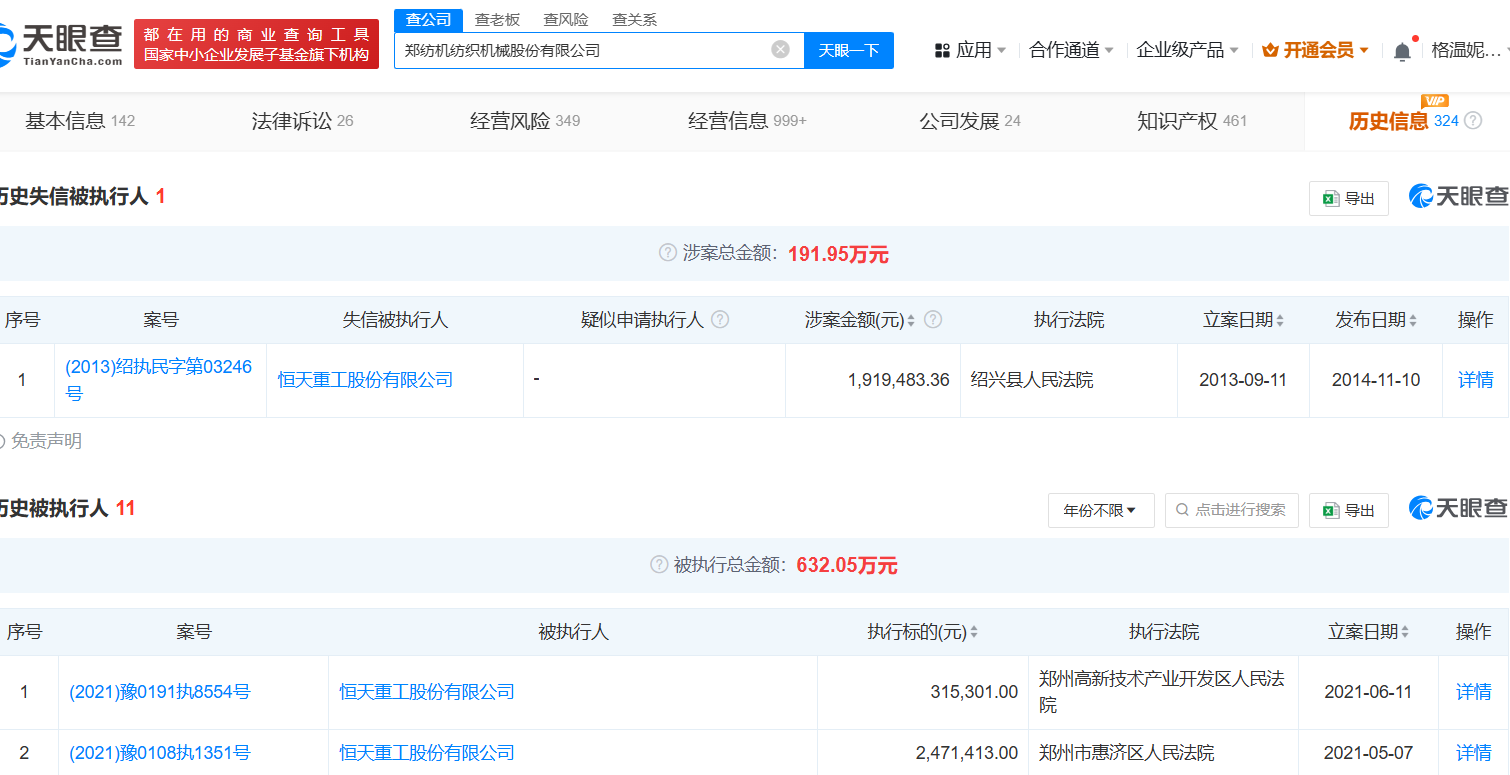Switch to 法律诉讼 tab
This screenshot has height=775, width=1510.
pos(302,121)
